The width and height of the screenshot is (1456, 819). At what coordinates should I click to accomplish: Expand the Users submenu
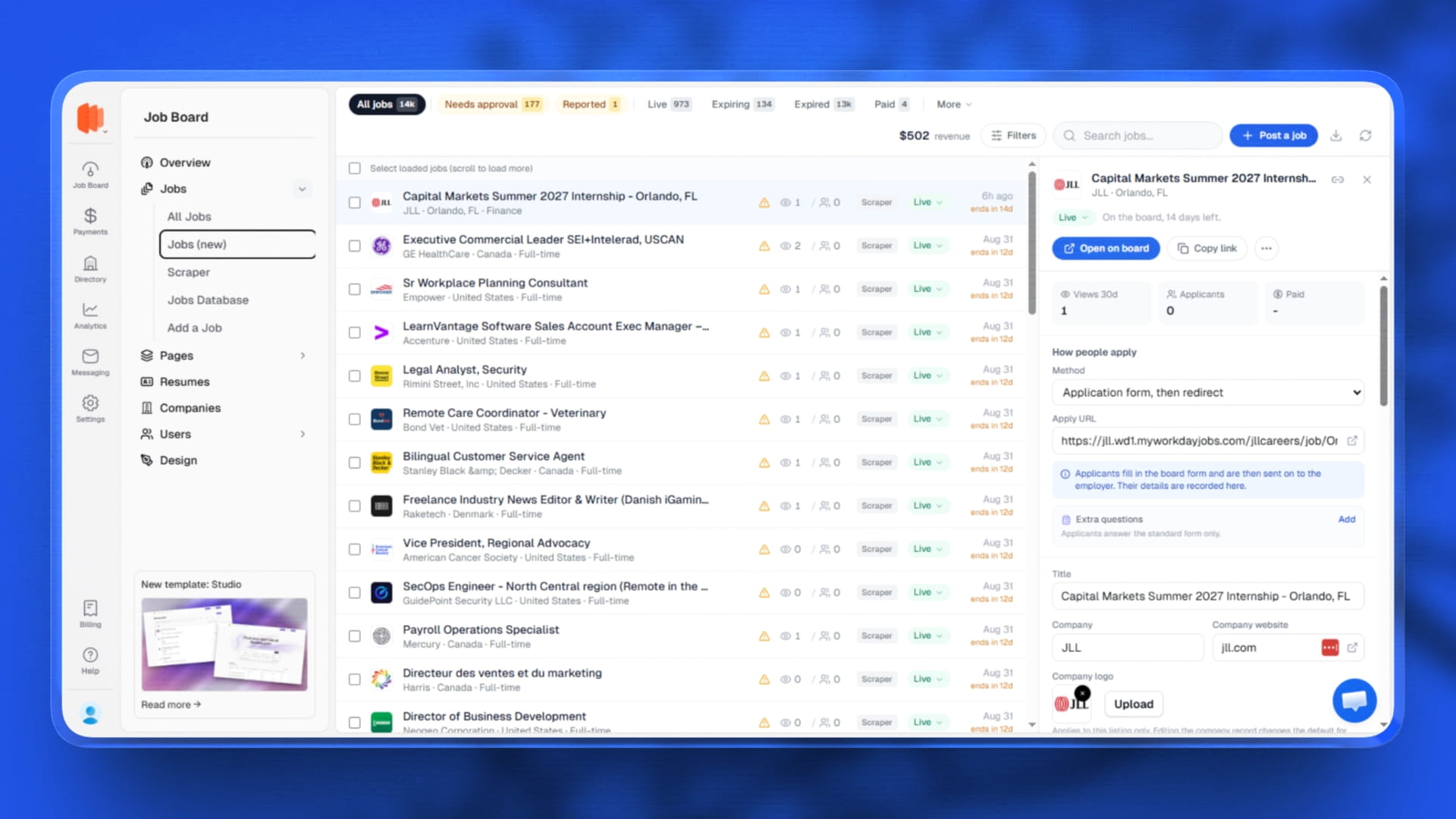(303, 435)
